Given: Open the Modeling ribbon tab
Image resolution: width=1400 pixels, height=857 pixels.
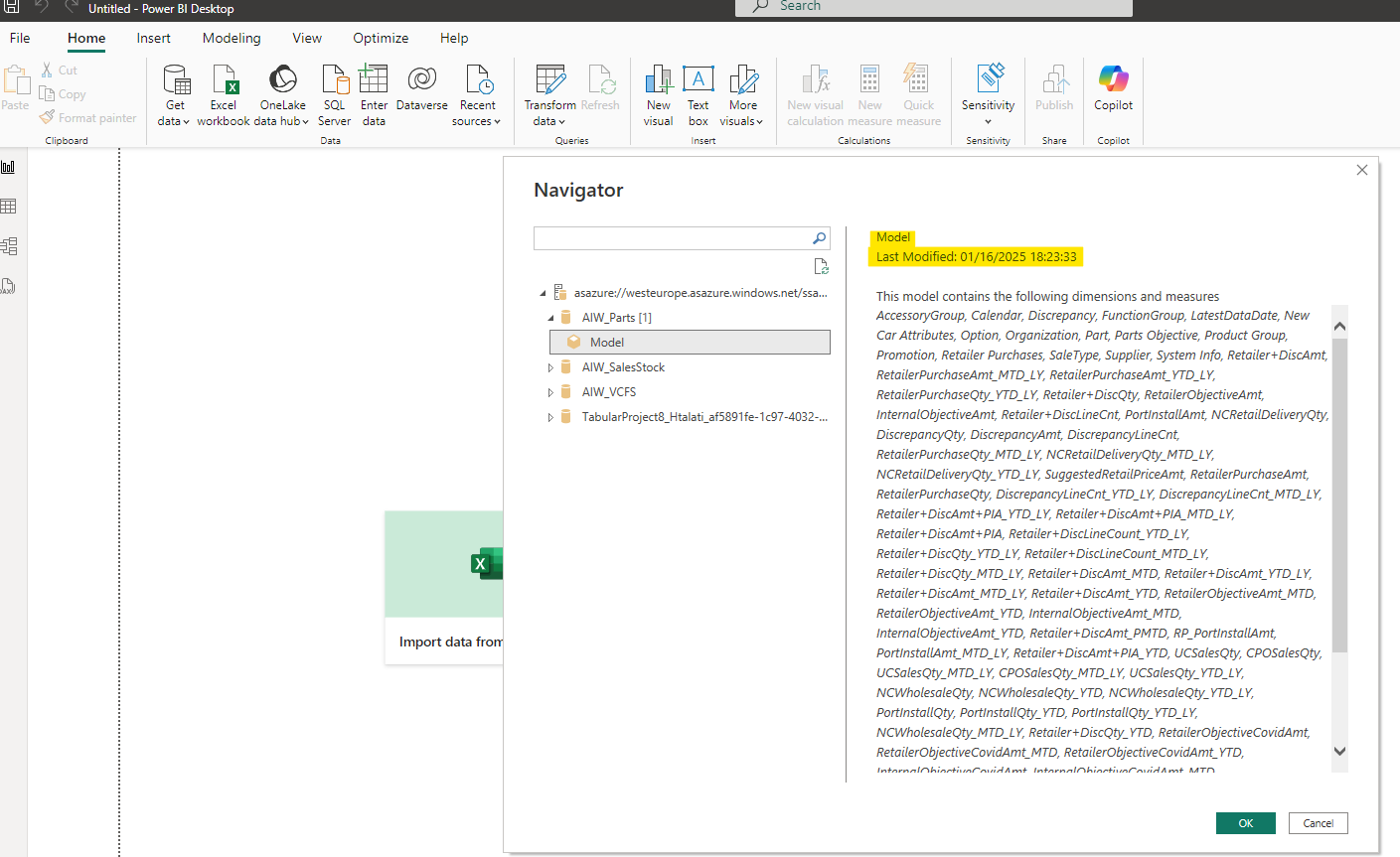Looking at the screenshot, I should tap(232, 38).
